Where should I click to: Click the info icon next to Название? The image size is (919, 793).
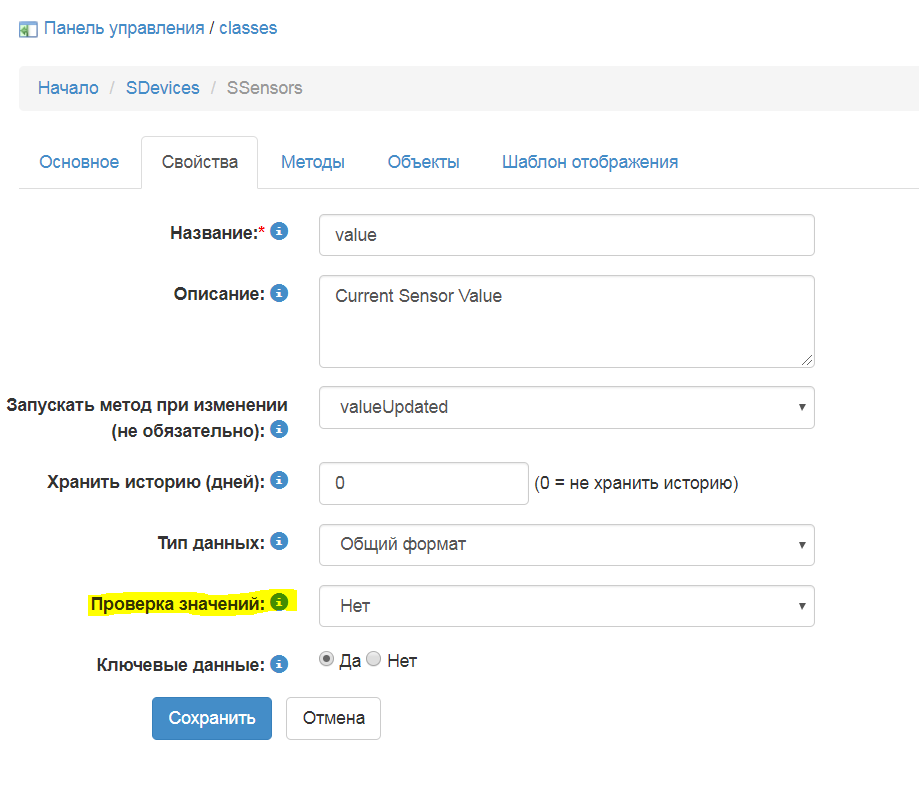tap(279, 232)
